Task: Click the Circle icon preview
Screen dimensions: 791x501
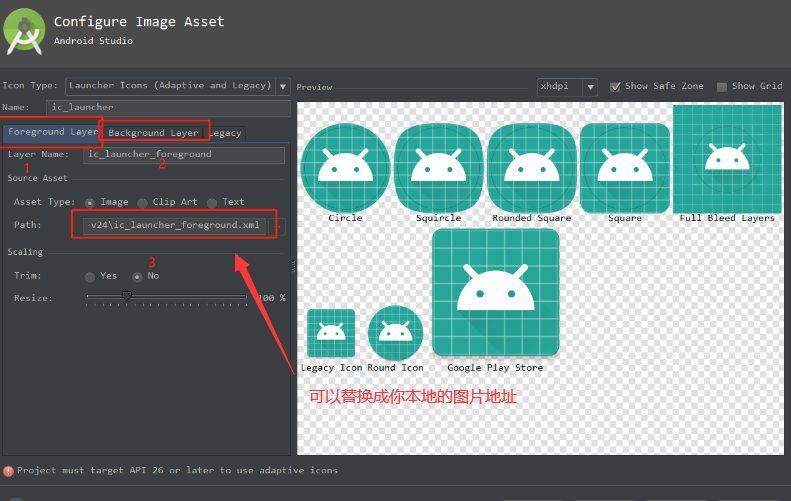Action: pyautogui.click(x=345, y=168)
